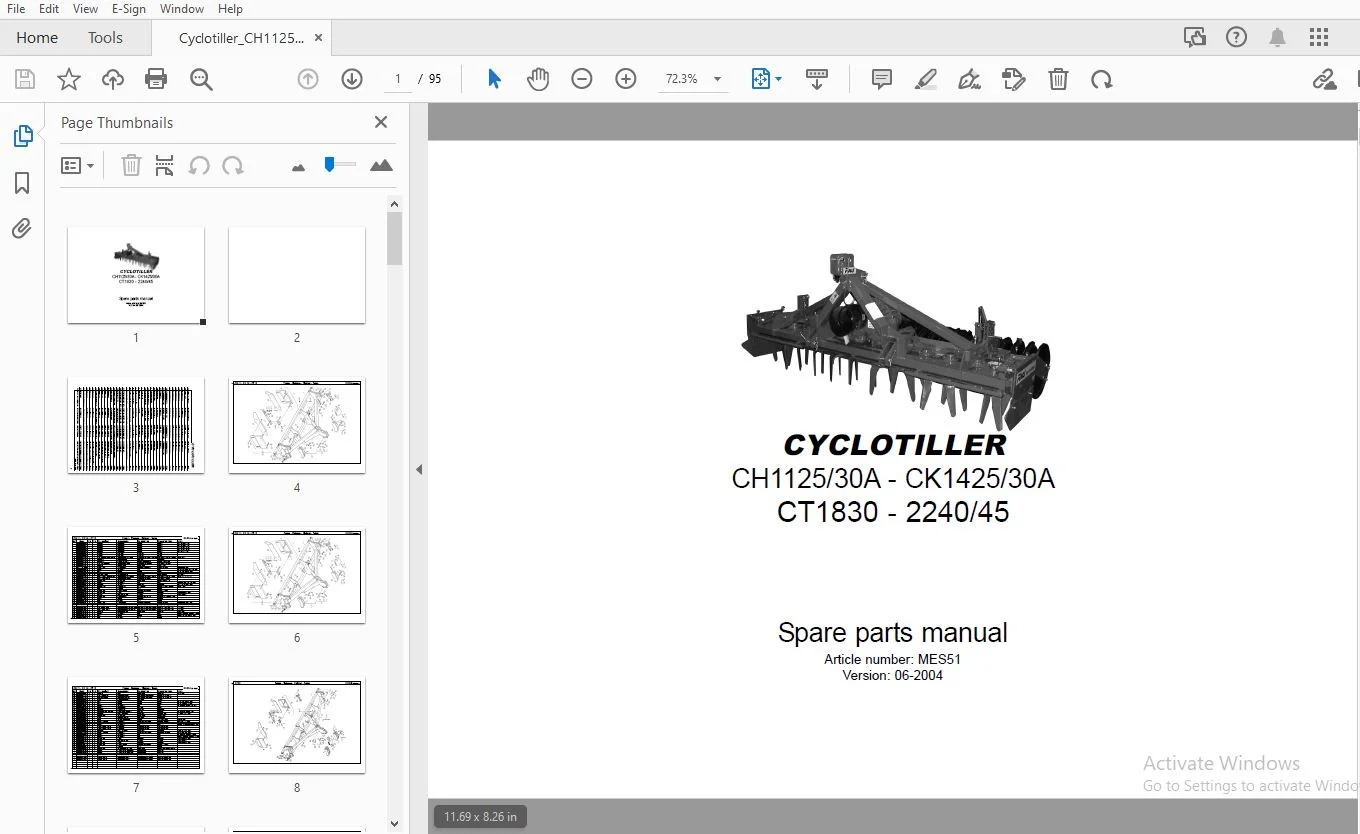
Task: Open the Window menu
Action: (x=182, y=9)
